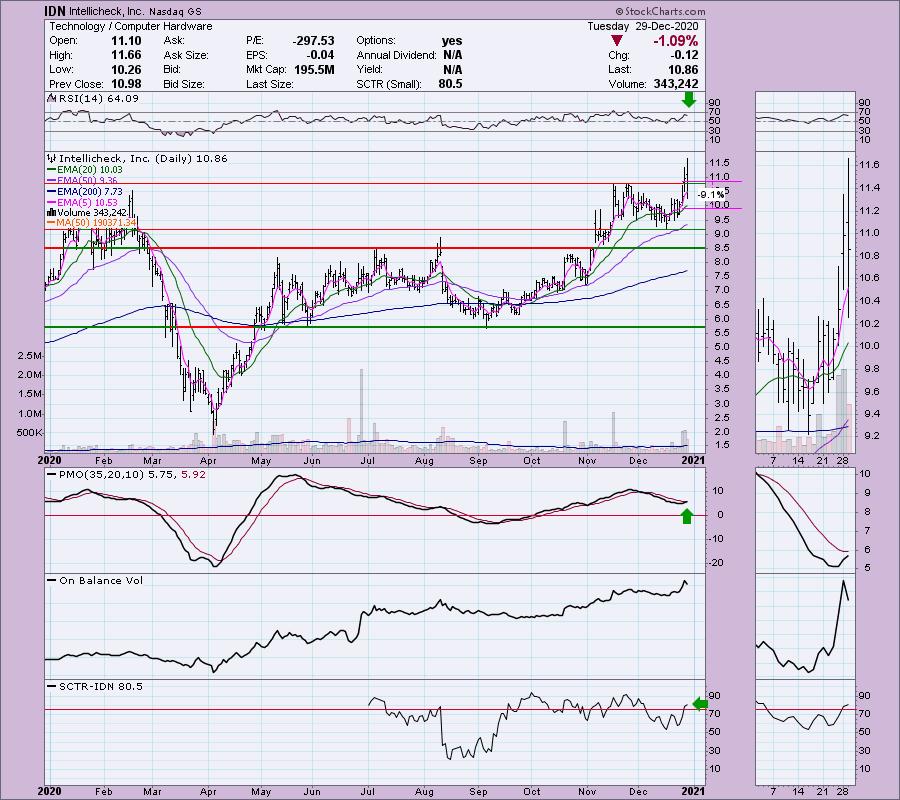Click the header Volume value 343,242
This screenshot has width=900, height=800.
(676, 84)
